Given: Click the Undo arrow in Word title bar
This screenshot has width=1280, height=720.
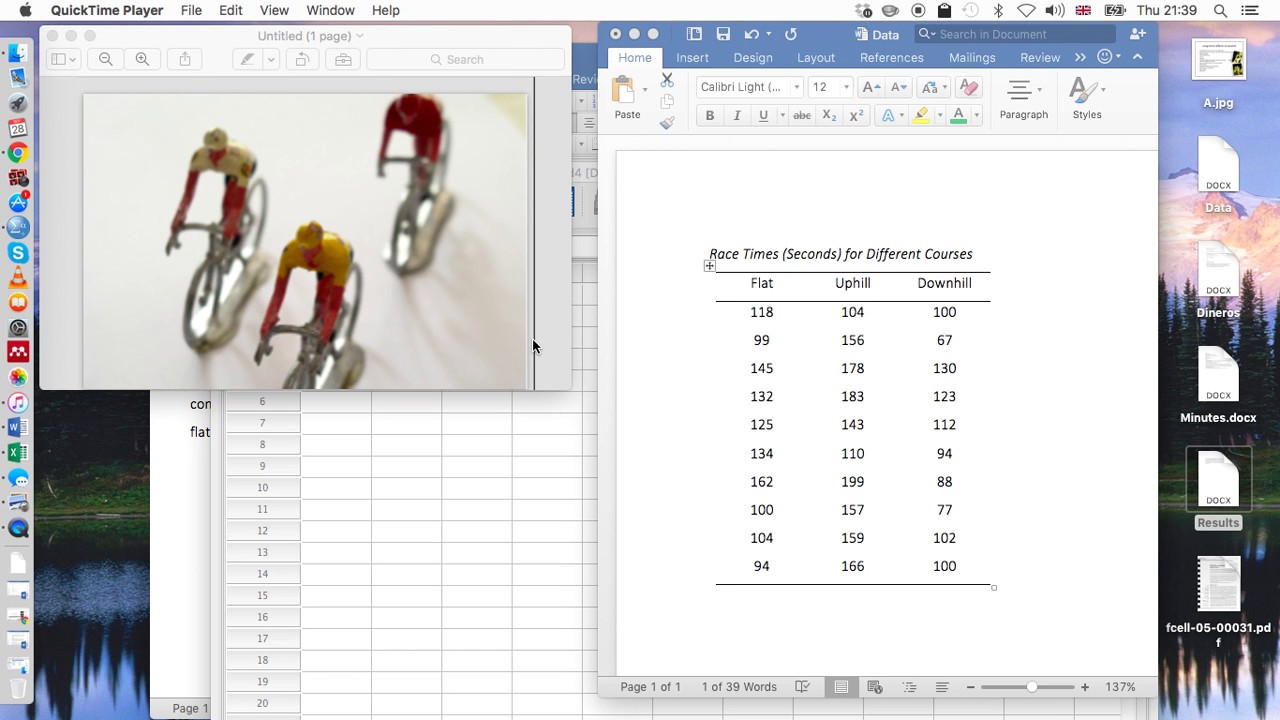Looking at the screenshot, I should pyautogui.click(x=751, y=34).
